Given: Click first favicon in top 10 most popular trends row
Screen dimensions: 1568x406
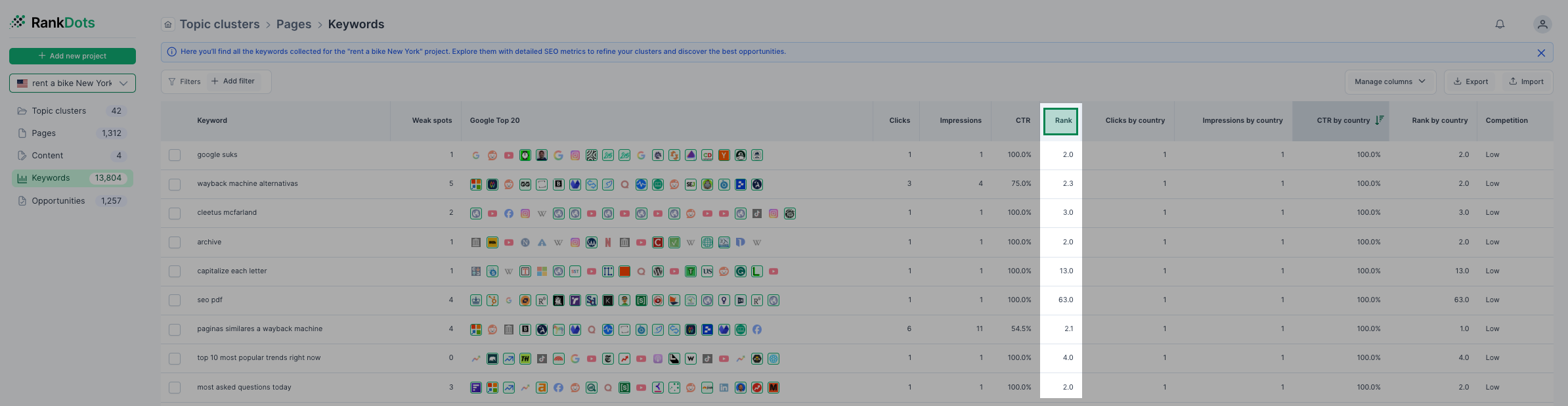Looking at the screenshot, I should (x=476, y=359).
